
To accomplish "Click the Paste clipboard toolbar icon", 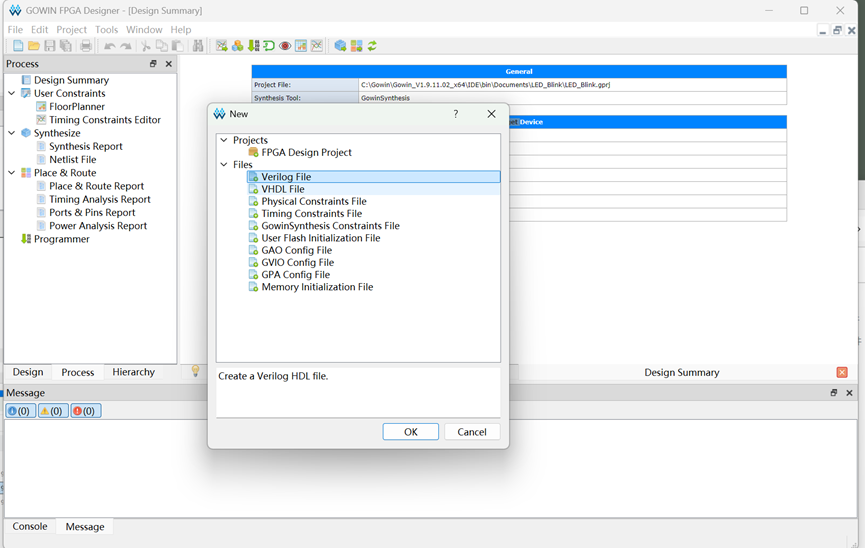I will pos(178,46).
